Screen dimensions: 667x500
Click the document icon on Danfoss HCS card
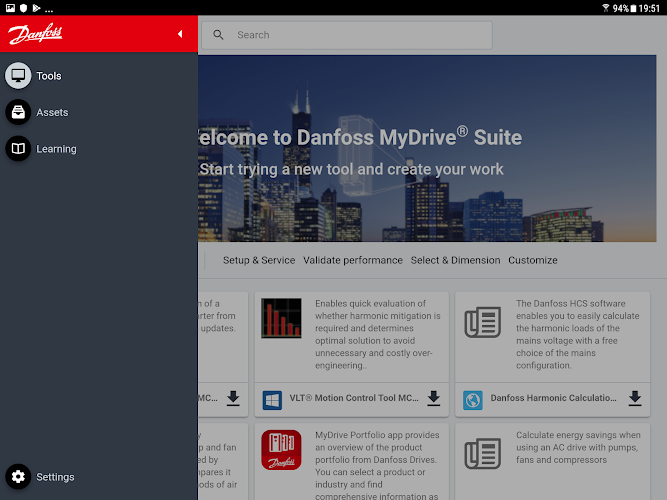tap(482, 322)
